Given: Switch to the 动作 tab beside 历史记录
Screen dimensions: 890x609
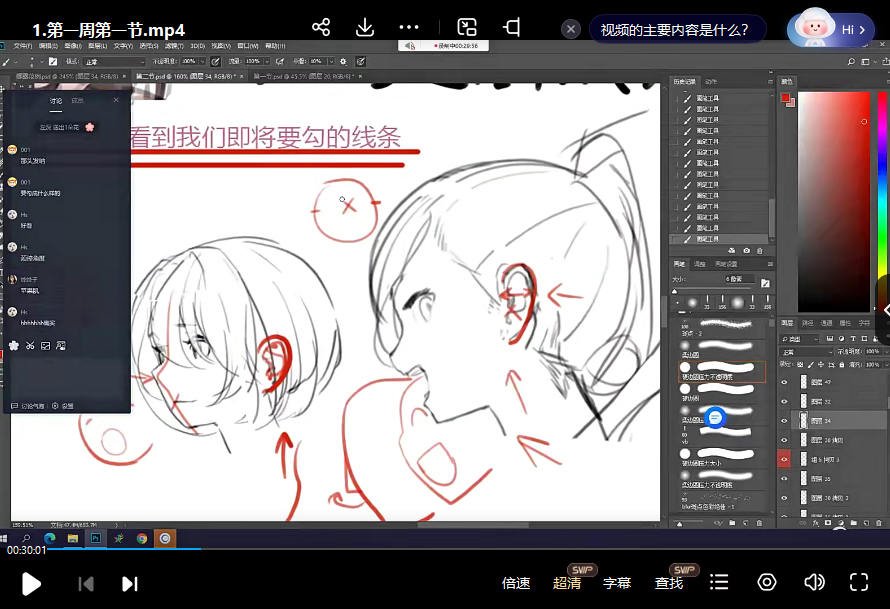Looking at the screenshot, I should (x=712, y=82).
